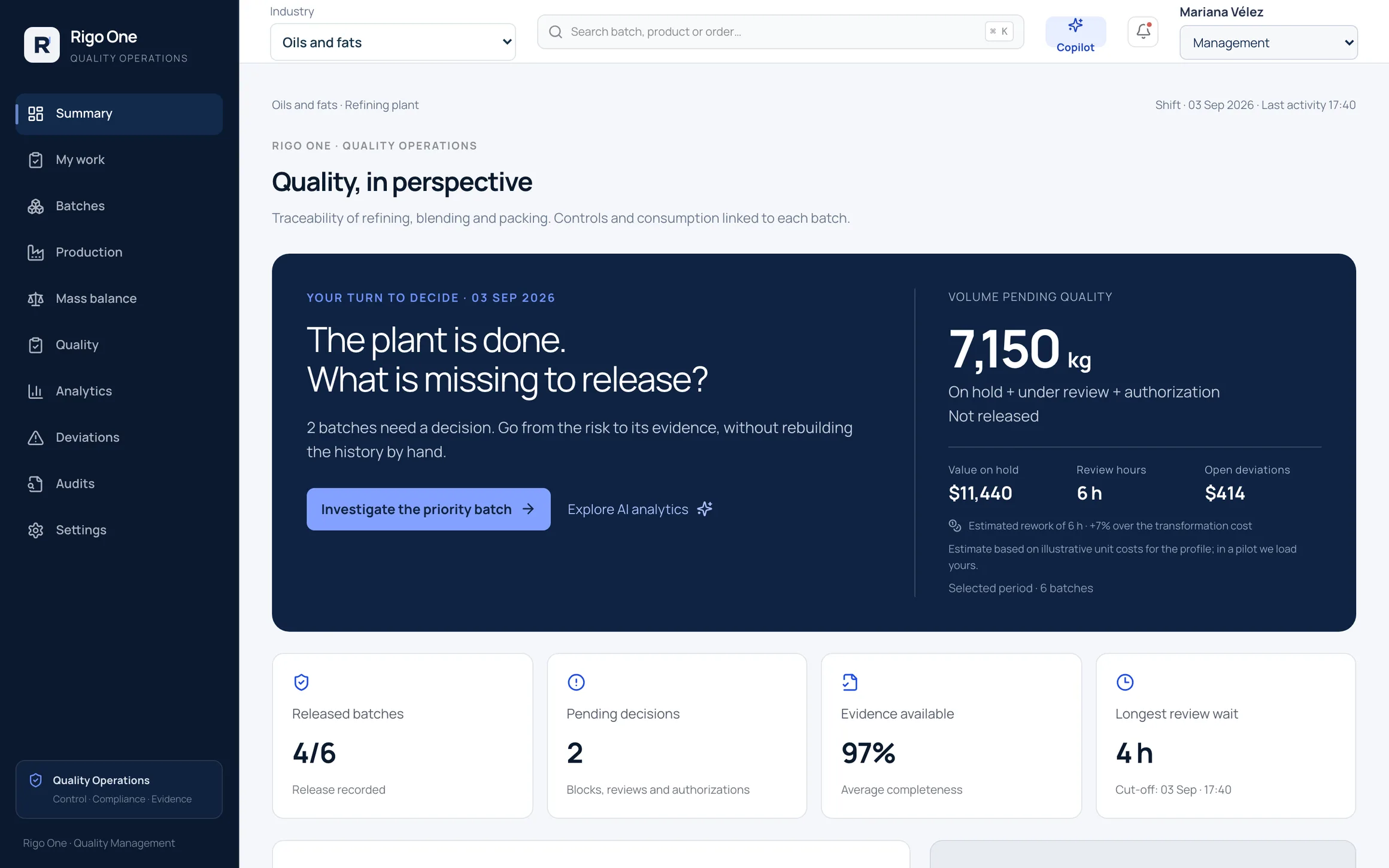The width and height of the screenshot is (1389, 868).
Task: Click the Audits document icon
Action: pyautogui.click(x=36, y=484)
